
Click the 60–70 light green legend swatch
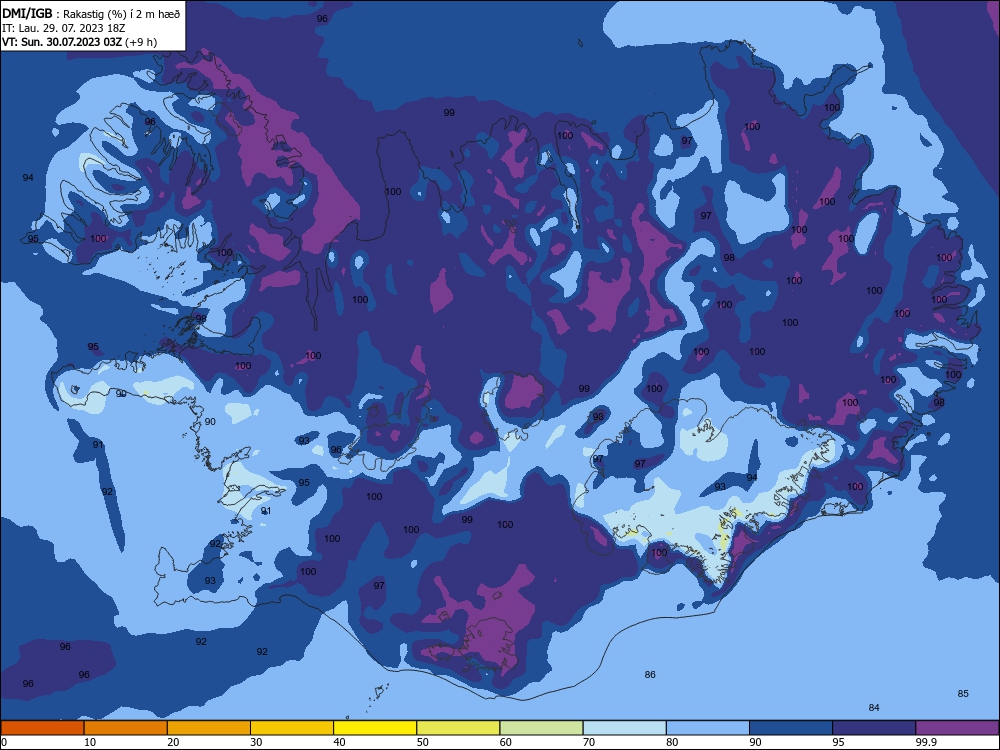541,728
